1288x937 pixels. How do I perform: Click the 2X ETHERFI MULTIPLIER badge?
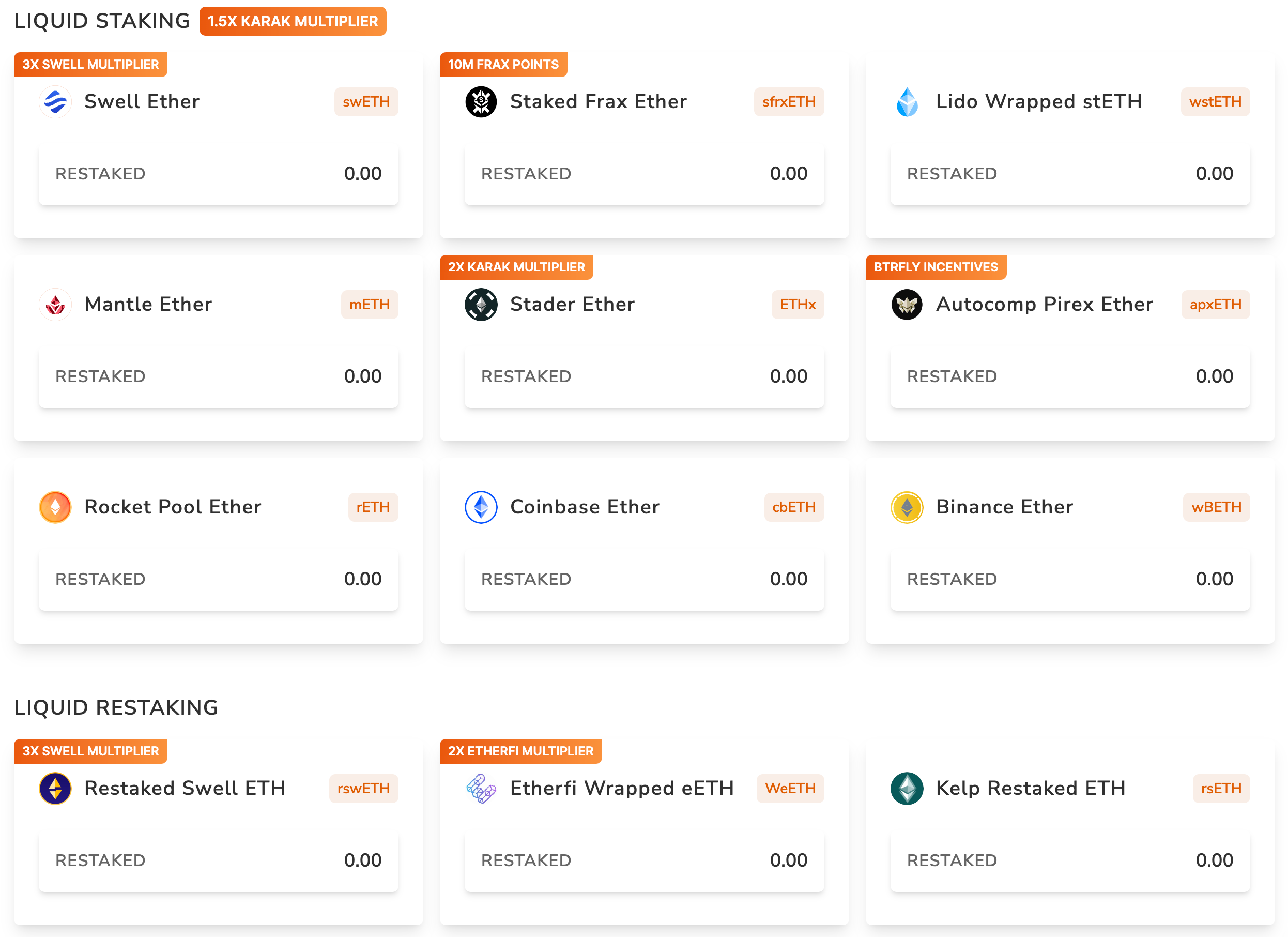click(x=520, y=751)
